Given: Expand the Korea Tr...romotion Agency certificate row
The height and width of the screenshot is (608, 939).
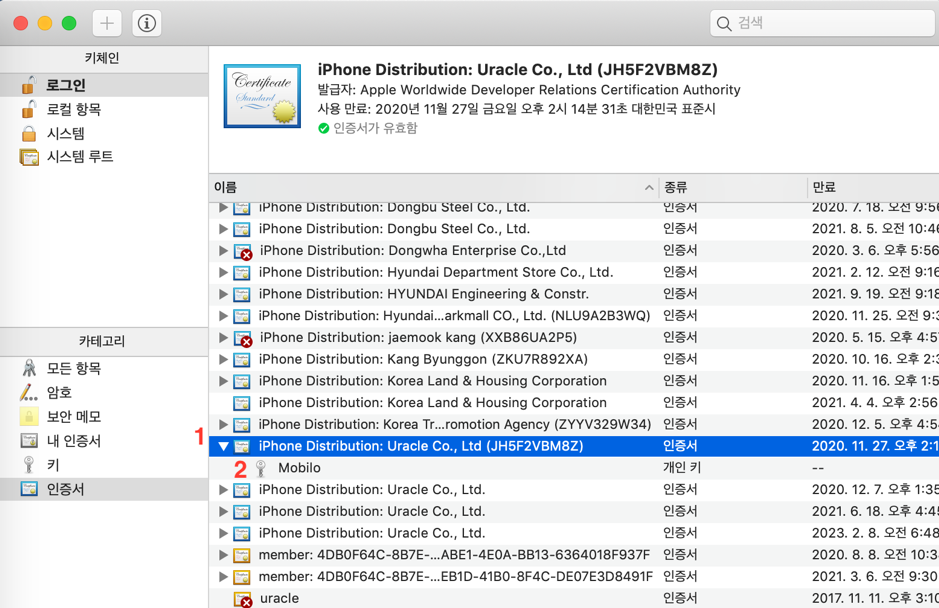Looking at the screenshot, I should pyautogui.click(x=223, y=425).
